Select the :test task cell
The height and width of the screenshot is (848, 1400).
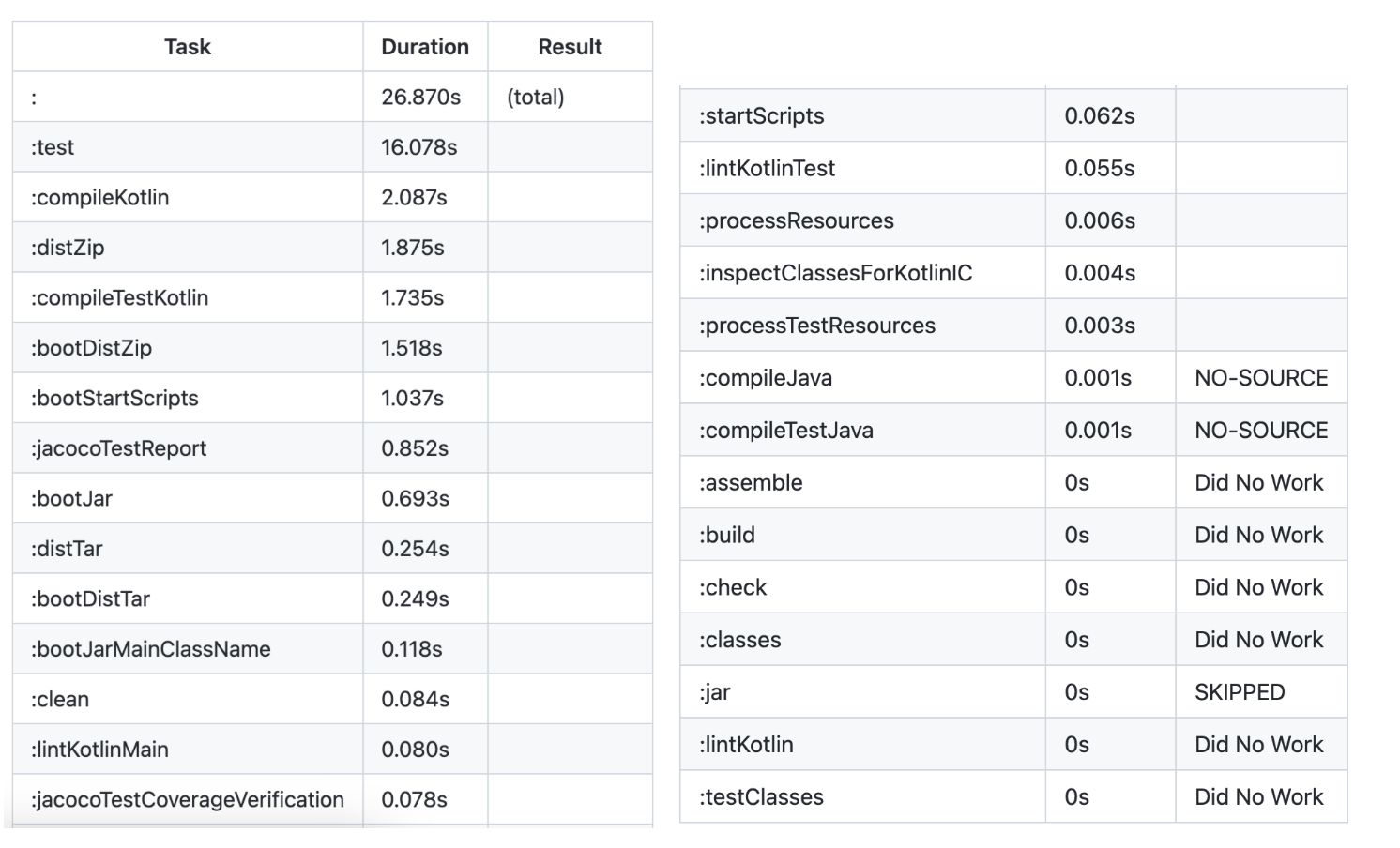[x=188, y=147]
